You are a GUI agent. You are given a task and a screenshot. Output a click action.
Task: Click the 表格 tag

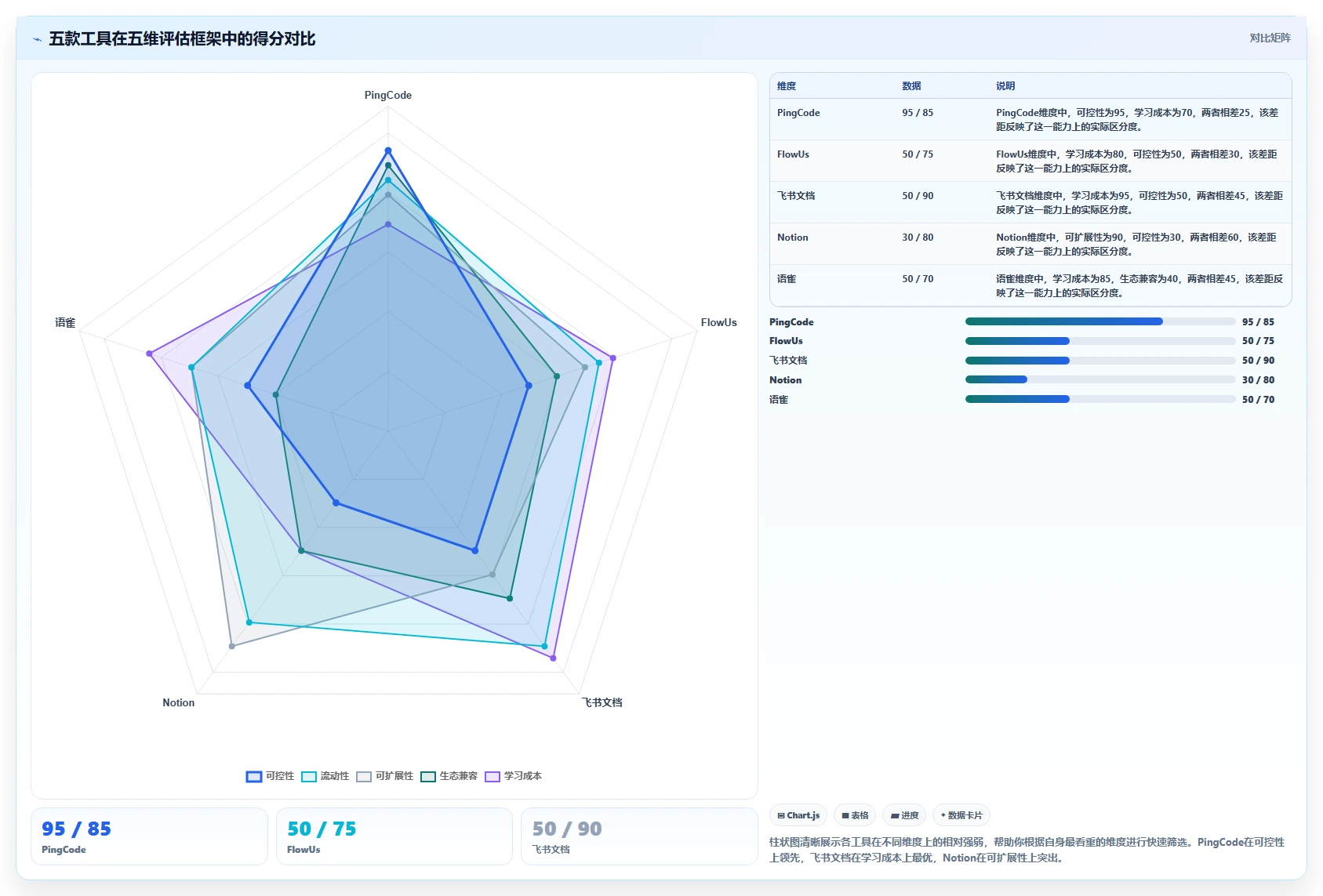(x=855, y=815)
